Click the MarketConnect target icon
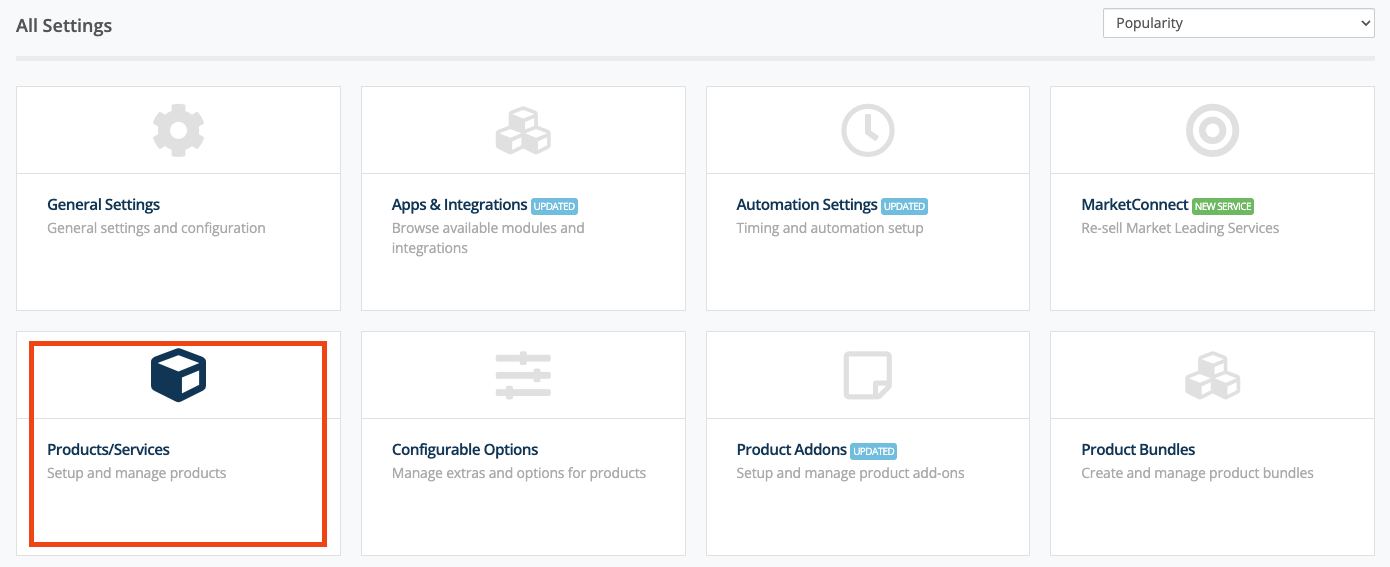This screenshot has height=567, width=1390. coord(1212,130)
